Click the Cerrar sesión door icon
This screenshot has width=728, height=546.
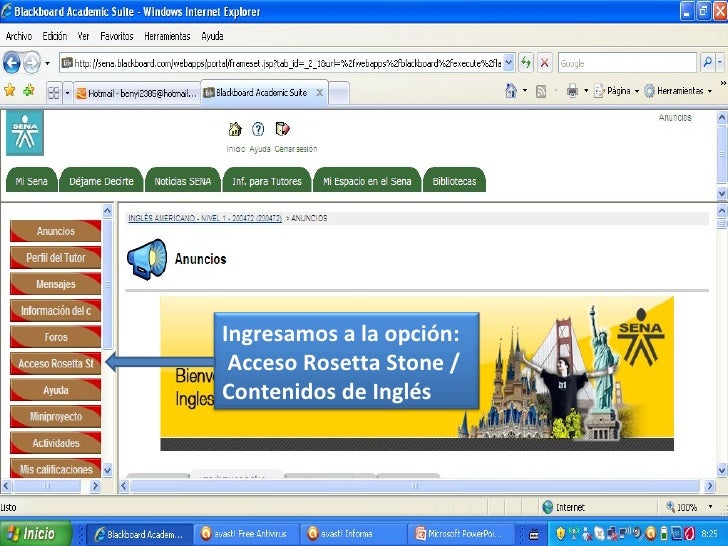(x=282, y=129)
